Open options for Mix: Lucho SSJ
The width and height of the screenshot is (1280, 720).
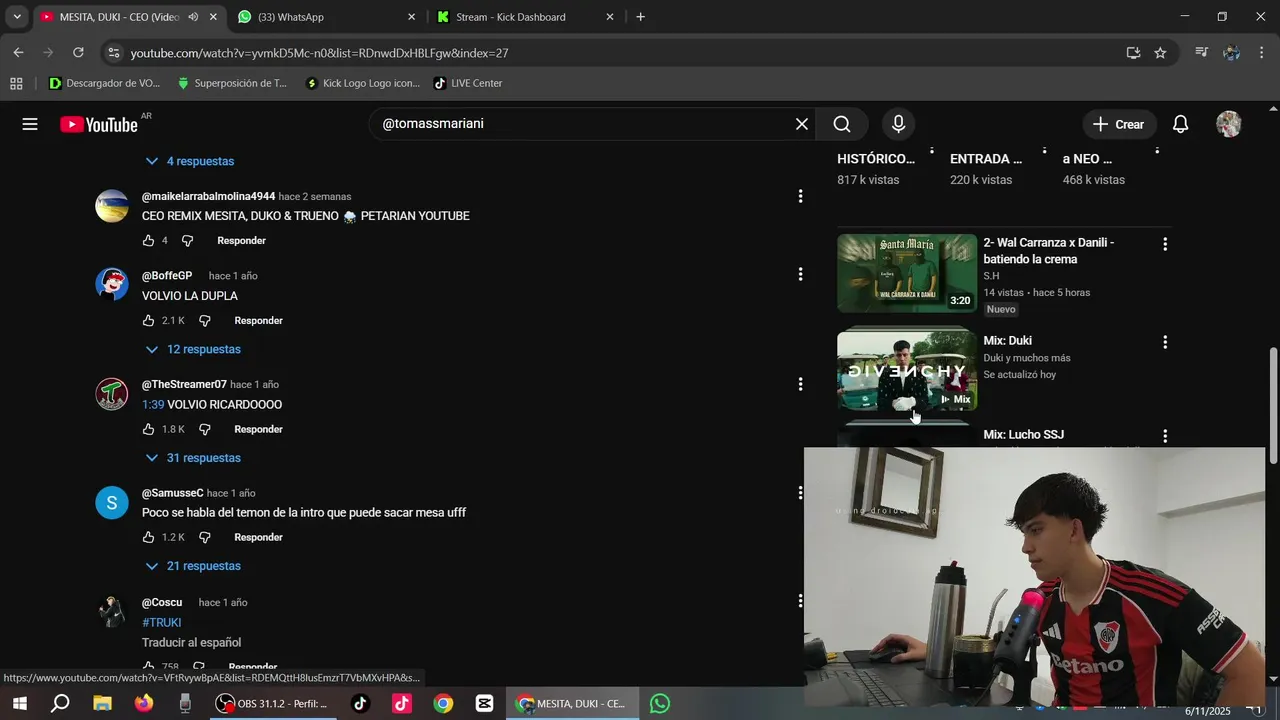1164,436
